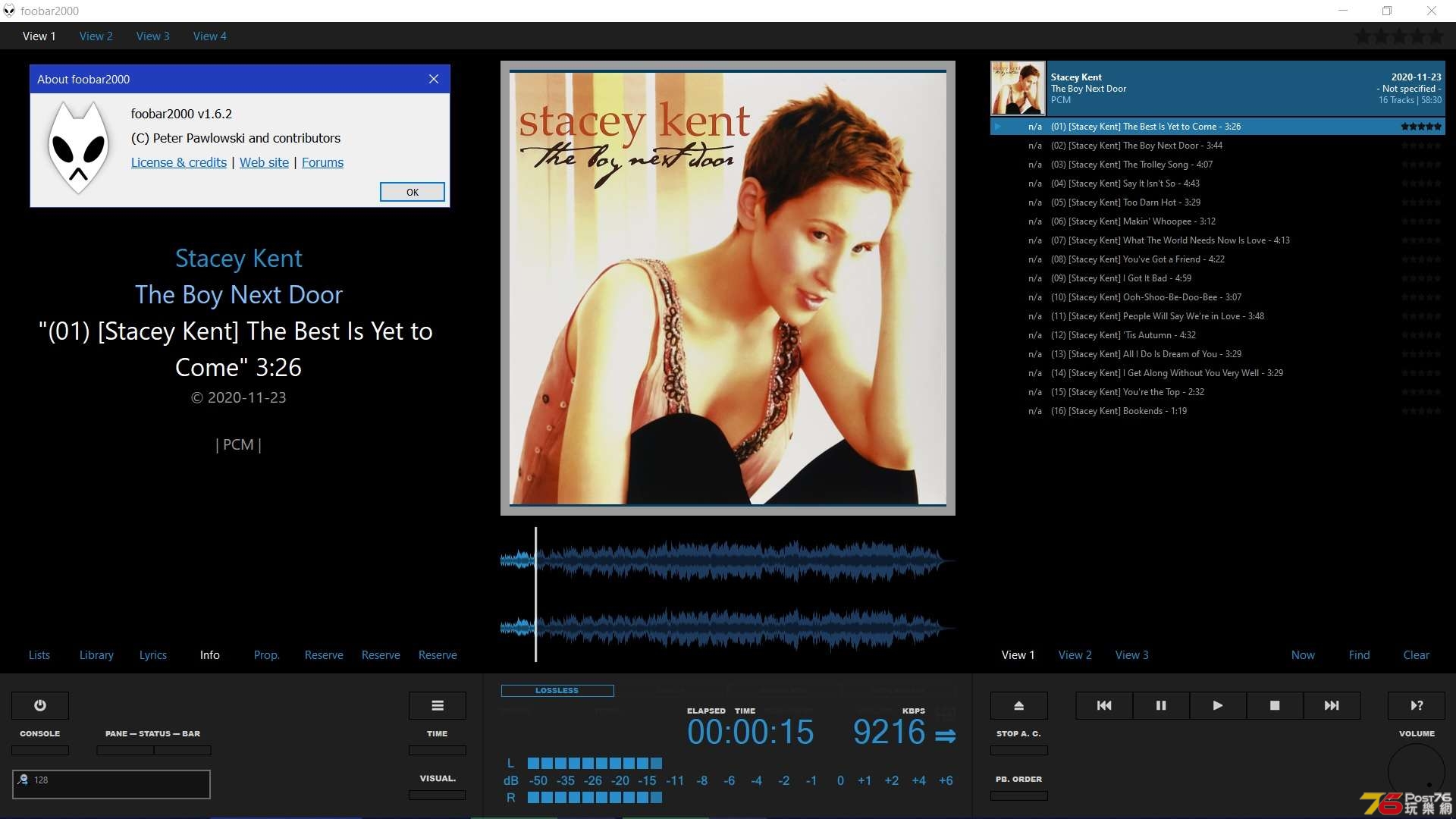Image resolution: width=1456 pixels, height=819 pixels.
Task: Switch to View 4 top tab
Action: (210, 36)
